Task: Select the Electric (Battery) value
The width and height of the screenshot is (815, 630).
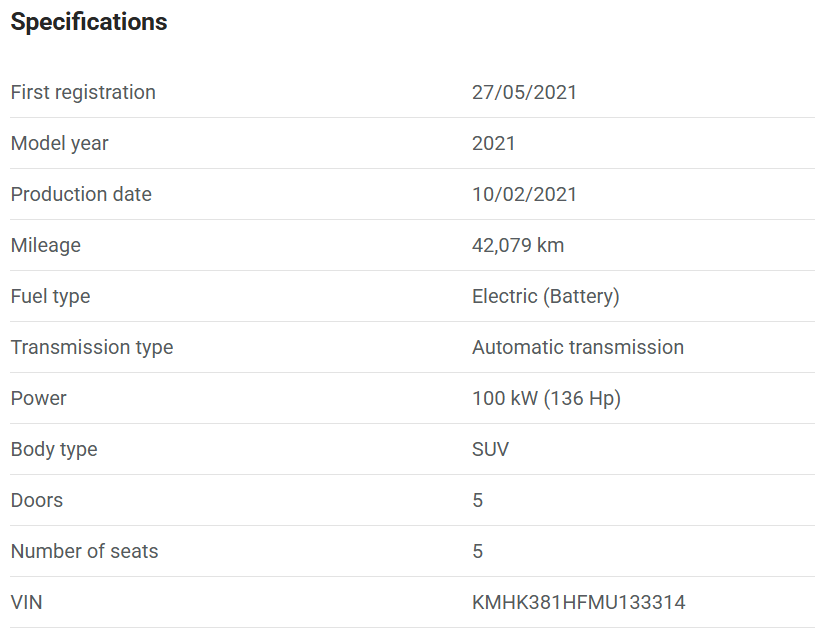Action: (x=545, y=296)
